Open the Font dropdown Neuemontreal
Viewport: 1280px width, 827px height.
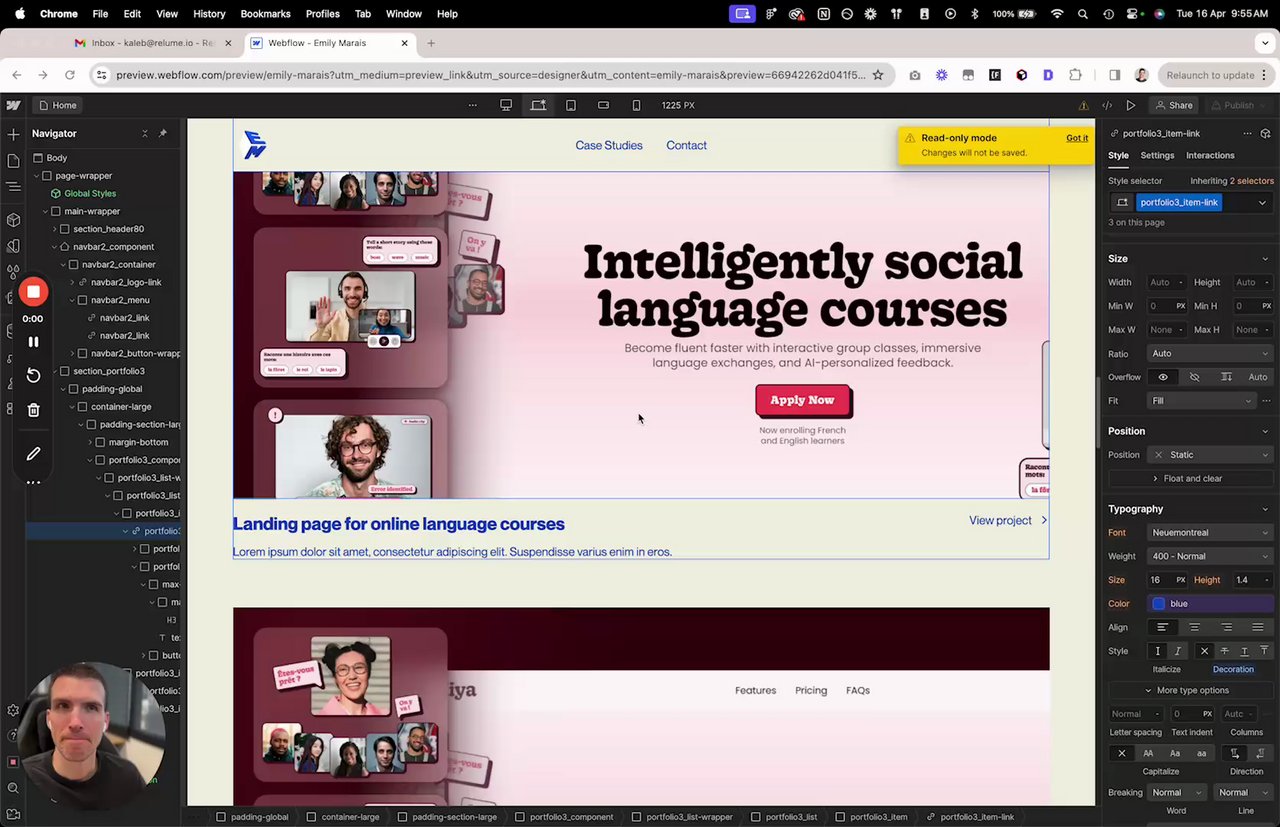tap(1209, 533)
